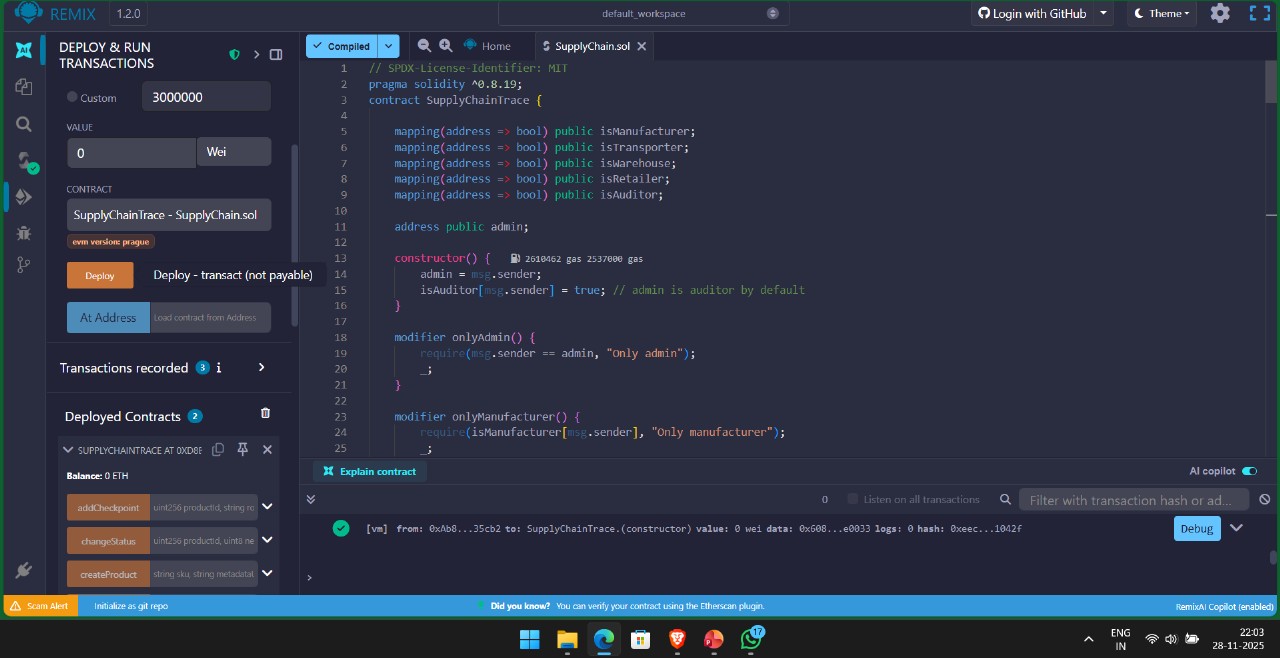Click the side panel layout icon

(x=276, y=55)
